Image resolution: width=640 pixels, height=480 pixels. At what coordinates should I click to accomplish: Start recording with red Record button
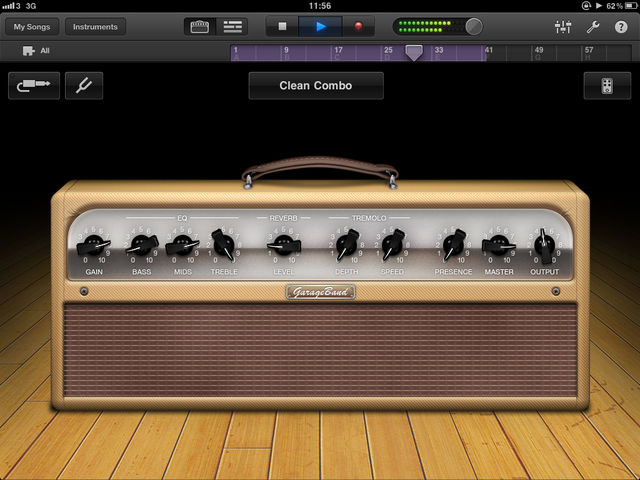click(358, 27)
